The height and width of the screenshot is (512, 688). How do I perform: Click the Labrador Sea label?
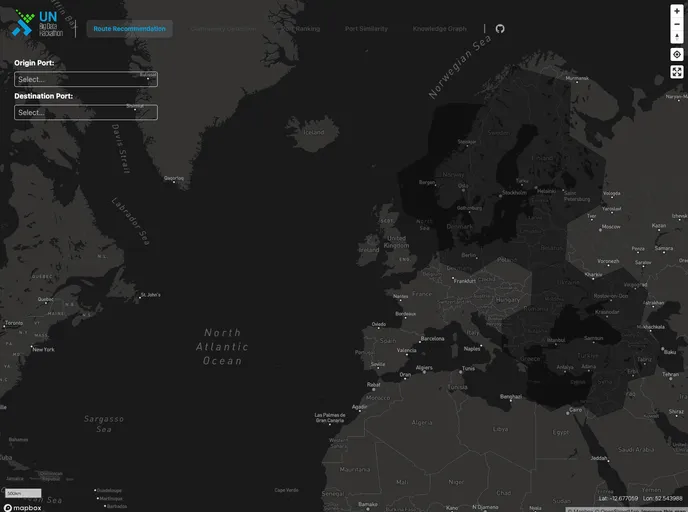tap(130, 221)
